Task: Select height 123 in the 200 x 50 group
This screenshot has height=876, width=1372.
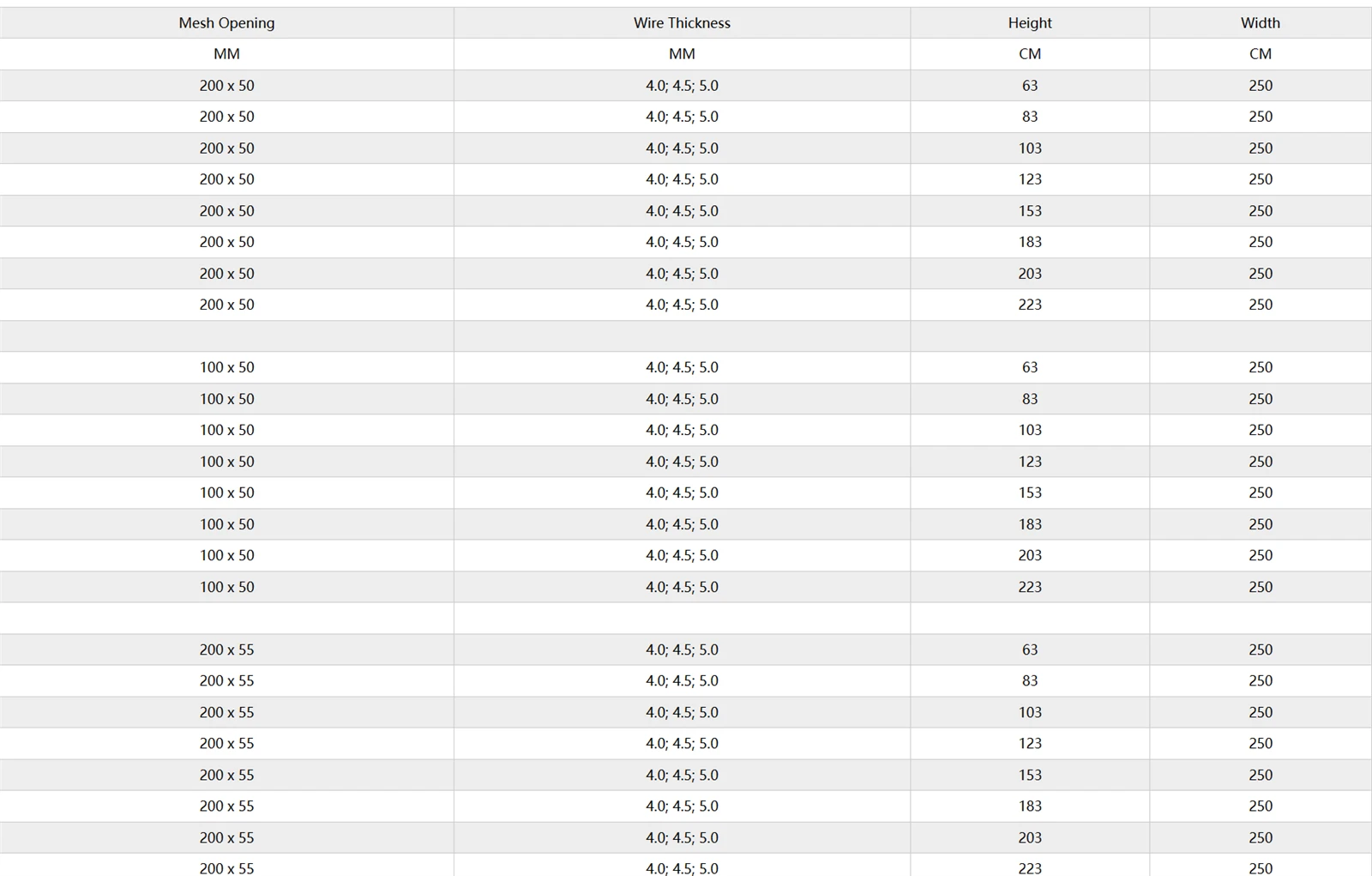Action: point(1030,179)
